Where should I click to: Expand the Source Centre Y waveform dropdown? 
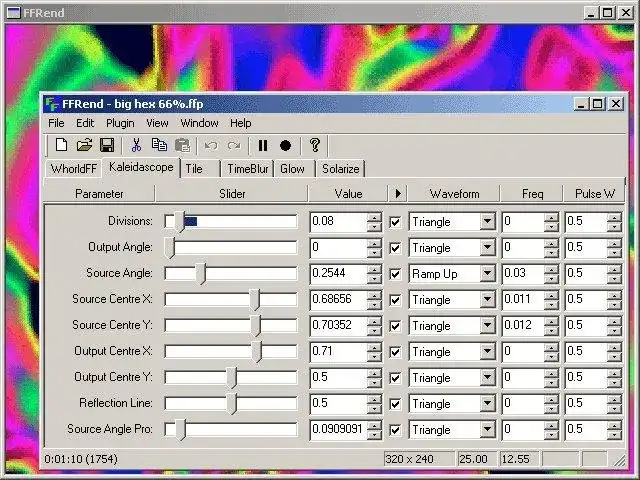click(x=487, y=326)
